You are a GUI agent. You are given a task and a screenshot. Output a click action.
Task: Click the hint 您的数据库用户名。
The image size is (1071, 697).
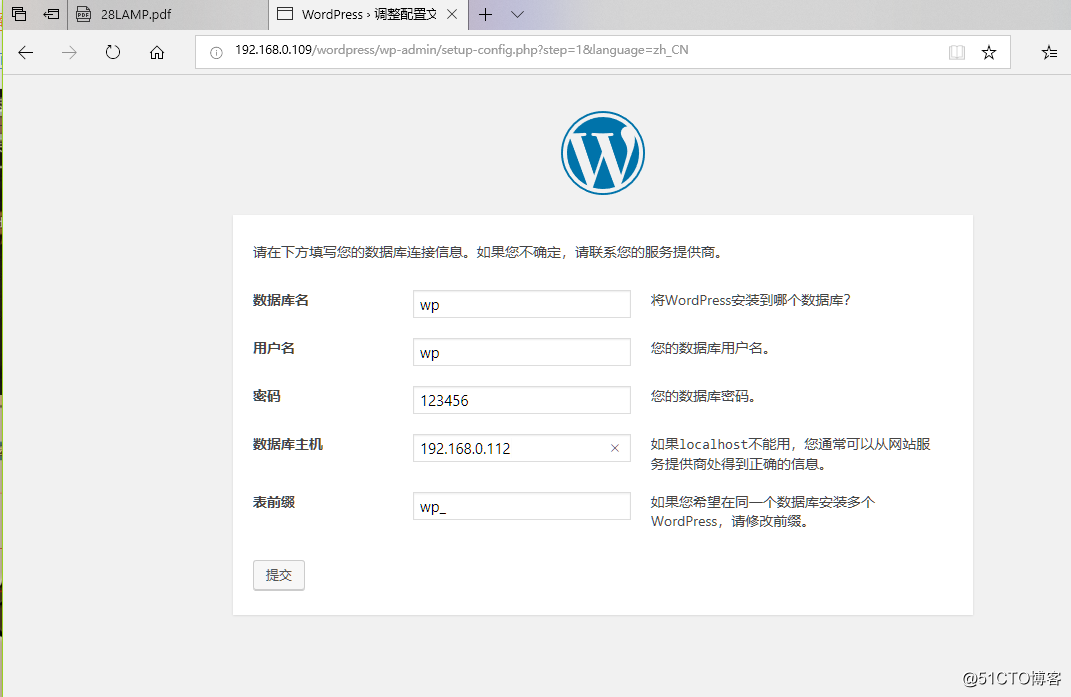point(710,348)
